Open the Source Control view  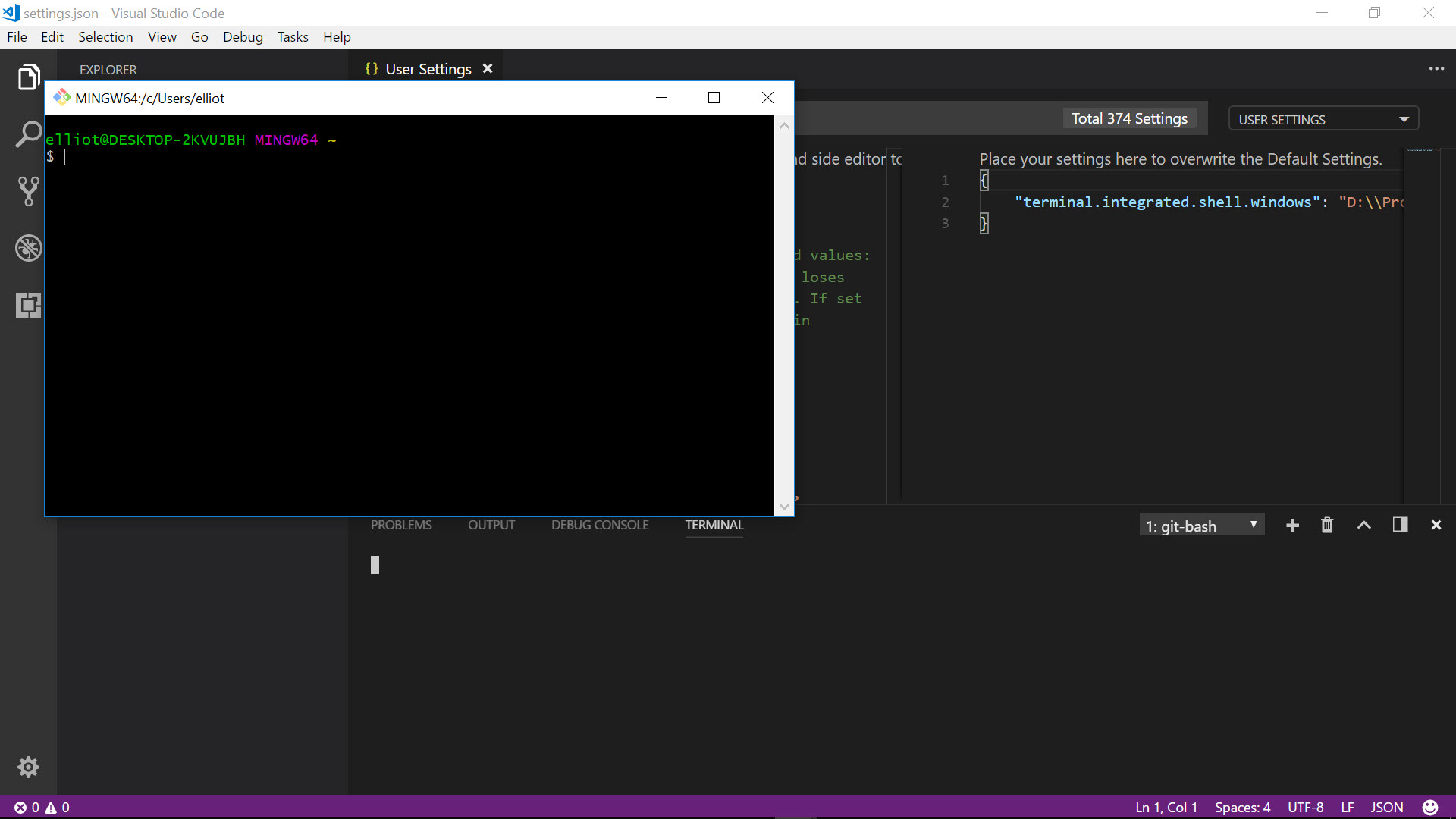point(28,191)
